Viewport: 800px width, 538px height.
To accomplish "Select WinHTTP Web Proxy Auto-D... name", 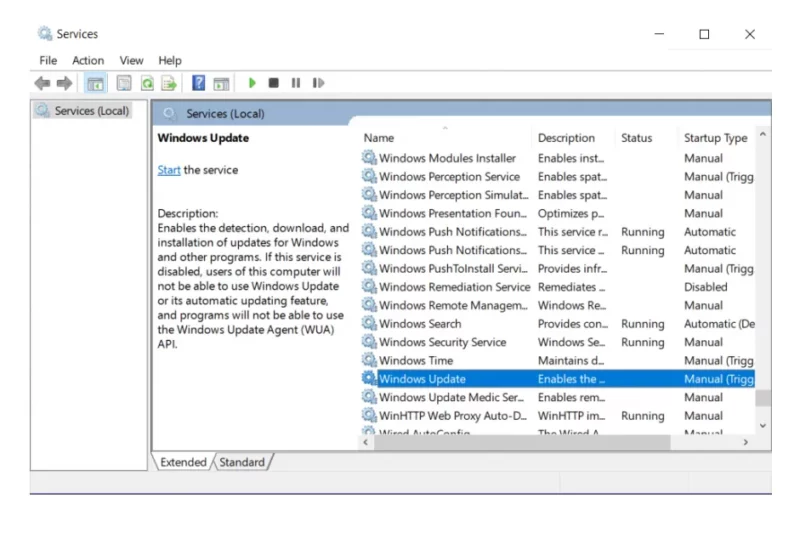I will pos(453,415).
